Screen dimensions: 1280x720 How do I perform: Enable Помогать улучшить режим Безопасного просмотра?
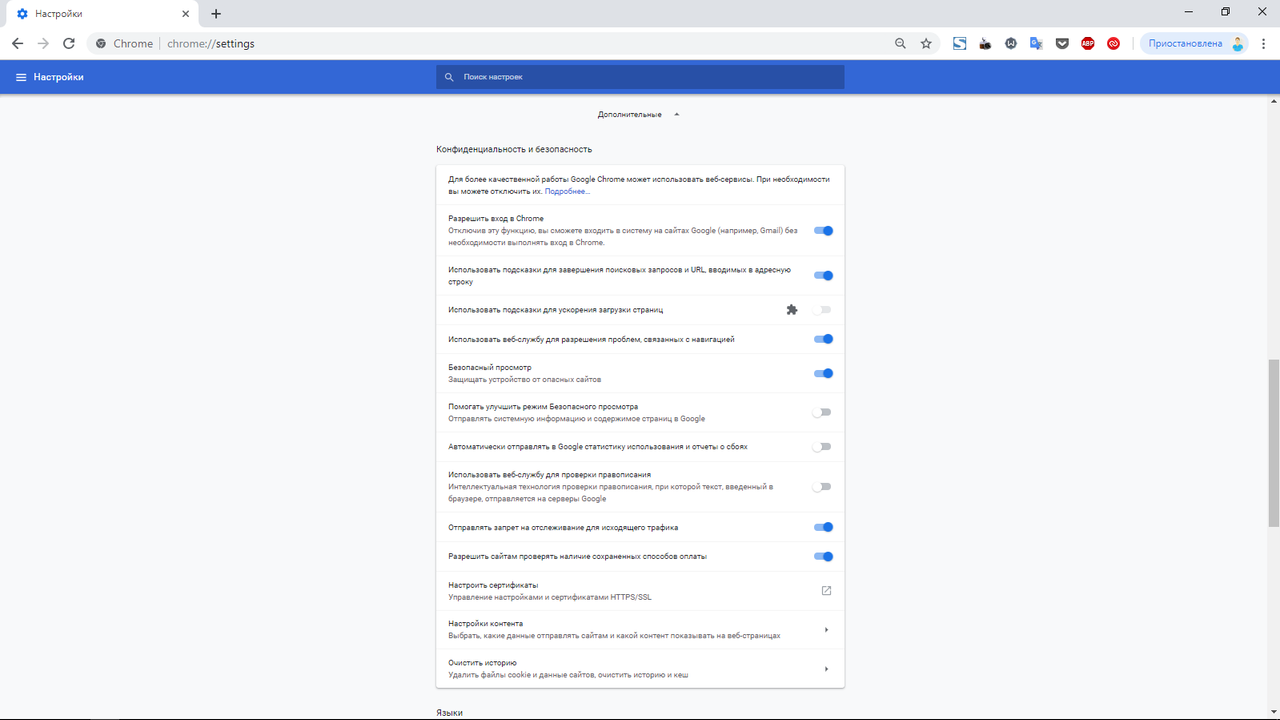(x=822, y=413)
